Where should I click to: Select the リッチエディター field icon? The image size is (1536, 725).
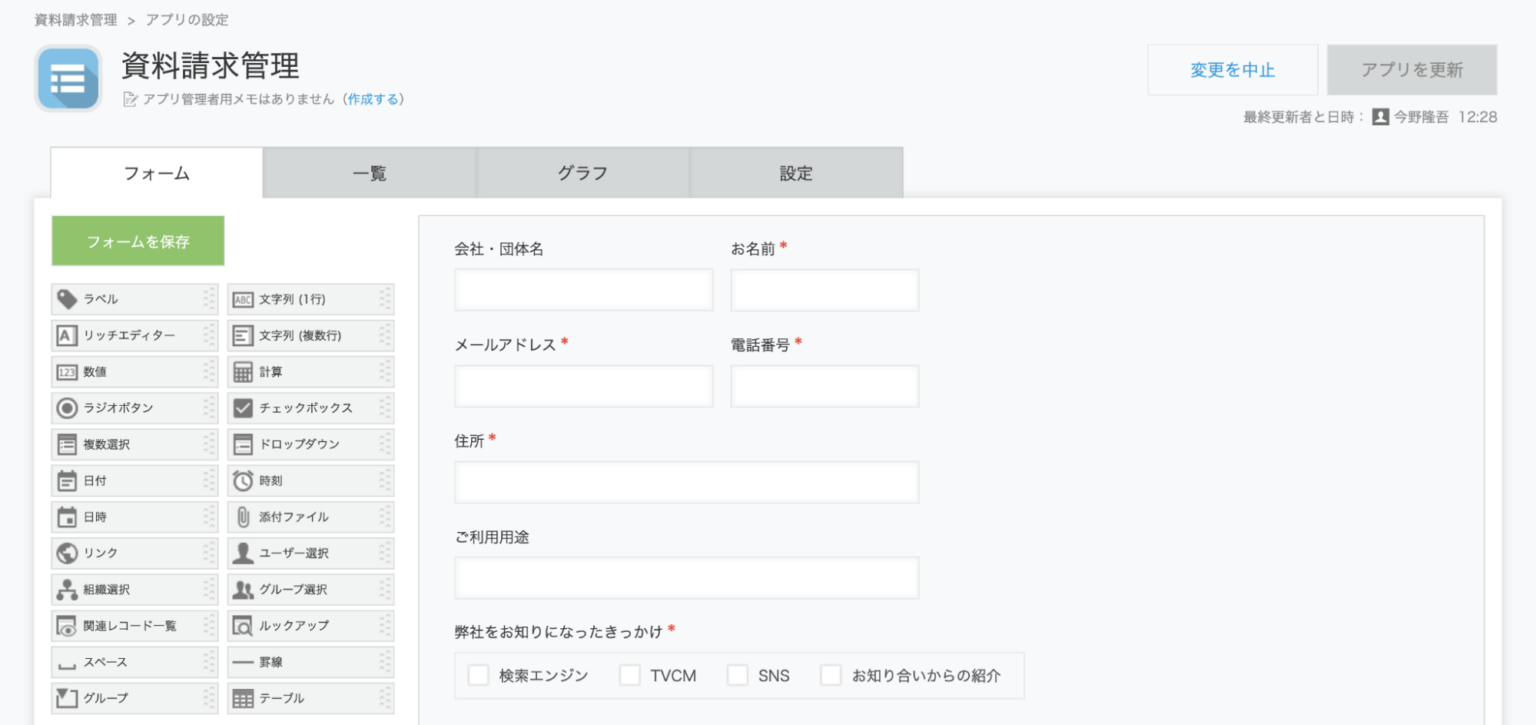(x=67, y=336)
